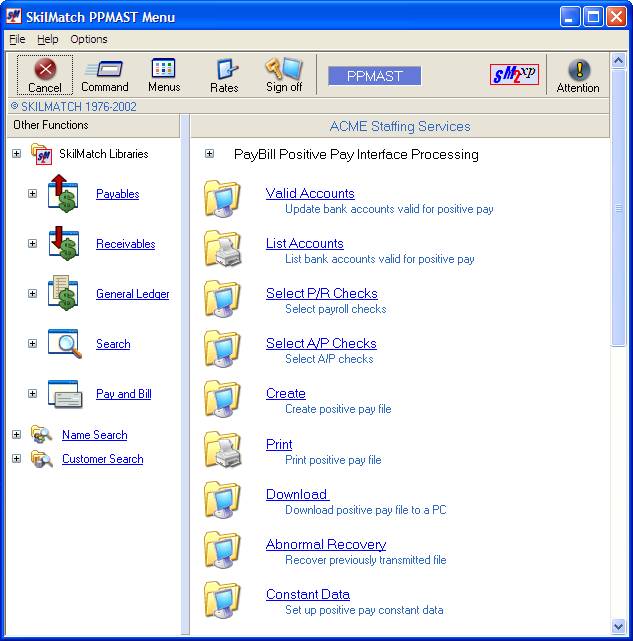Click the Sign off key icon

(x=284, y=68)
